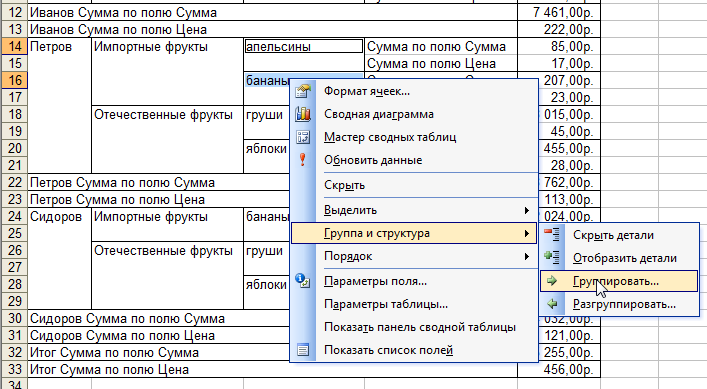Image resolution: width=707 pixels, height=389 pixels.
Task: Expand the Порядок submenu
Action: (414, 256)
